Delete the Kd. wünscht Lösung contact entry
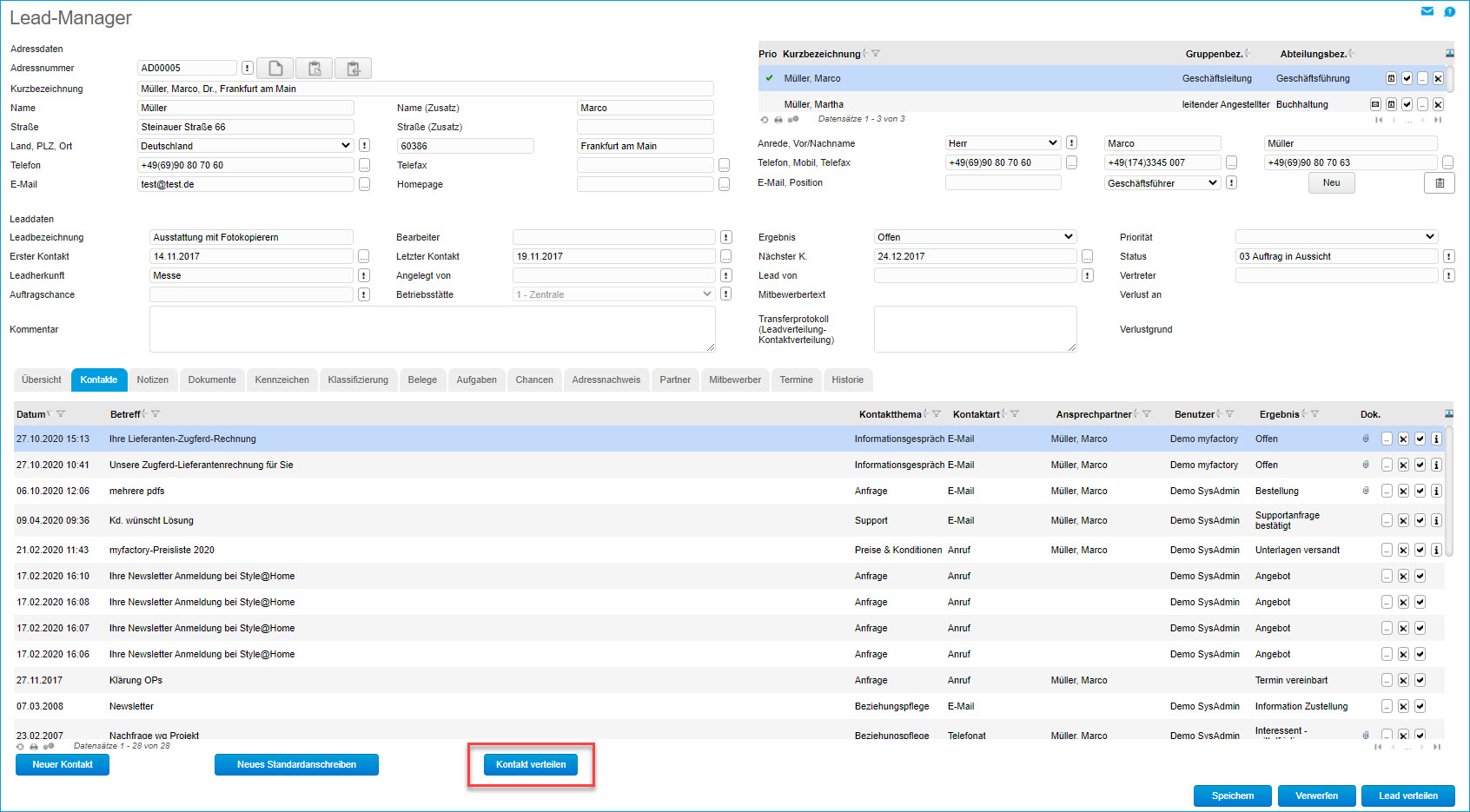Image resolution: width=1470 pixels, height=812 pixels. tap(1403, 520)
